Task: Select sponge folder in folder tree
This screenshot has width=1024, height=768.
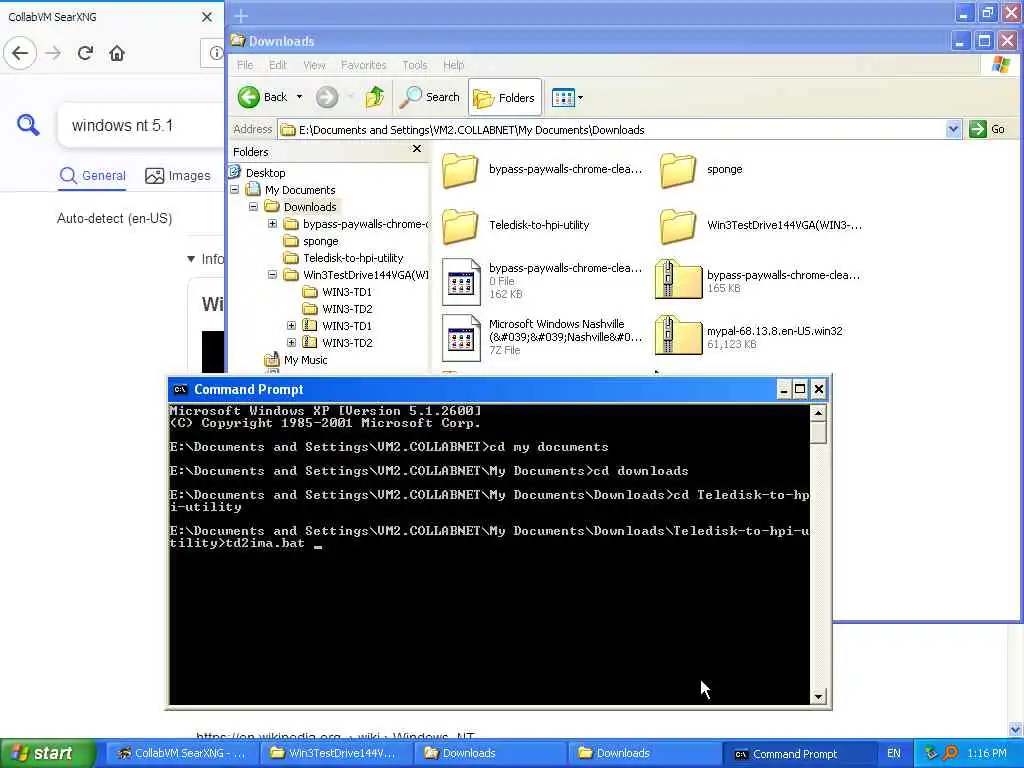Action: point(320,241)
